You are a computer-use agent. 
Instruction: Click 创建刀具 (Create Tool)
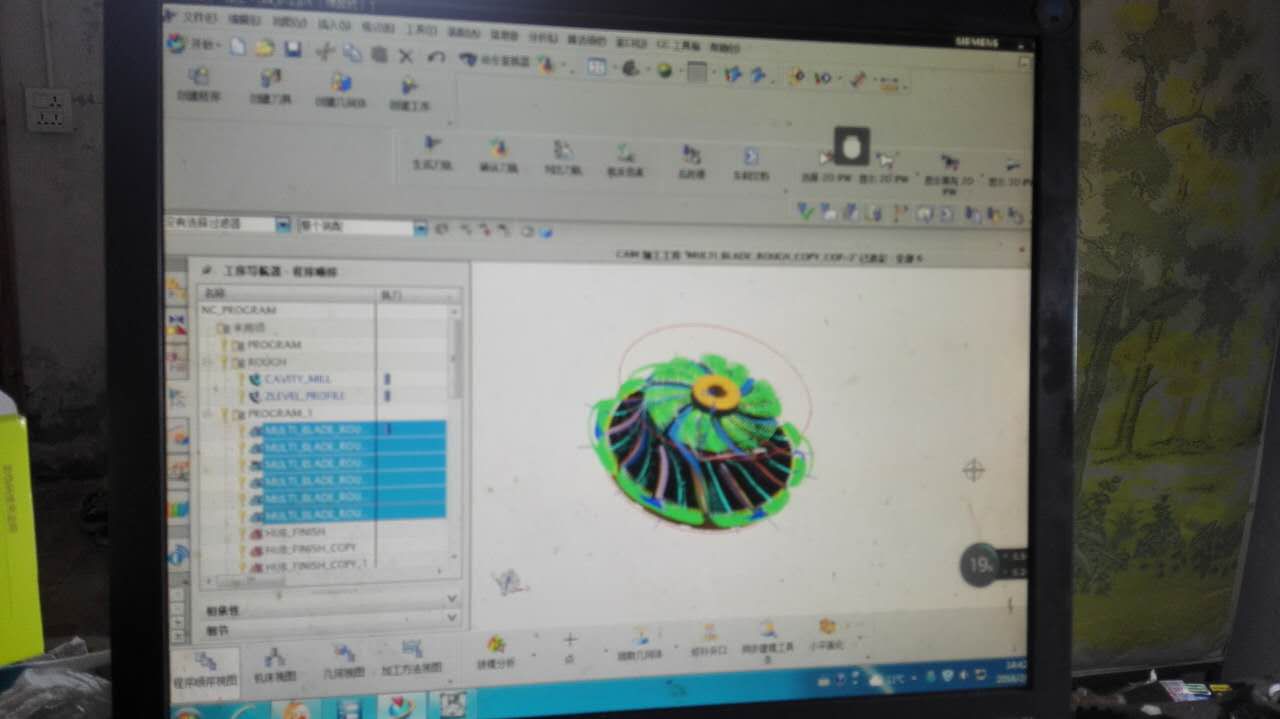(x=269, y=88)
